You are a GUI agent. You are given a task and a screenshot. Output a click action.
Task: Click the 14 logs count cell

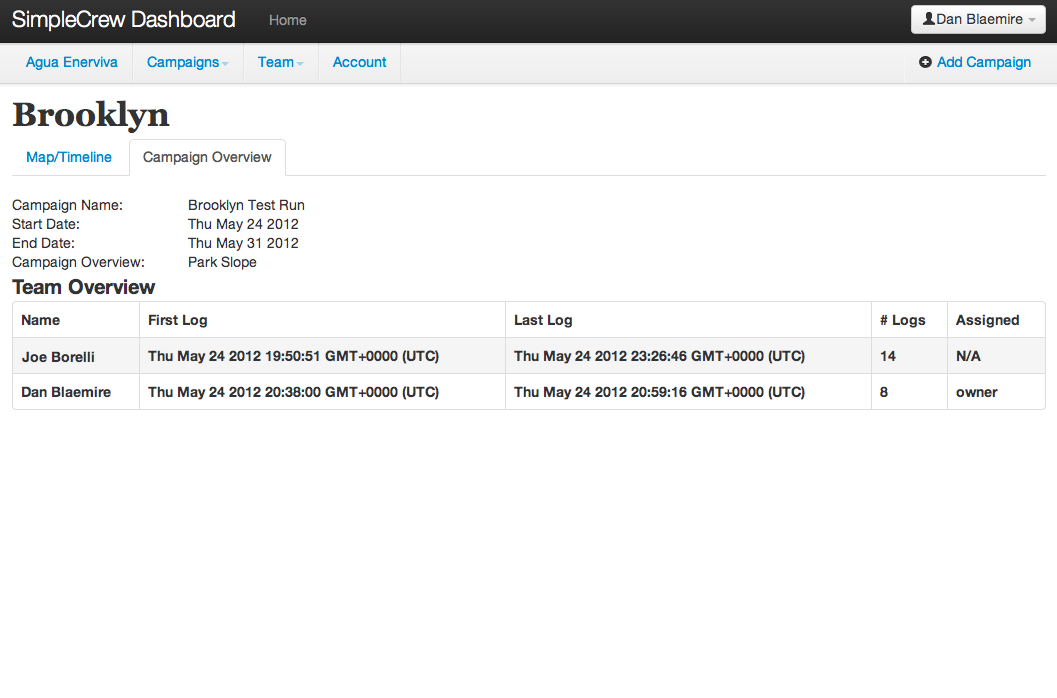tap(909, 356)
